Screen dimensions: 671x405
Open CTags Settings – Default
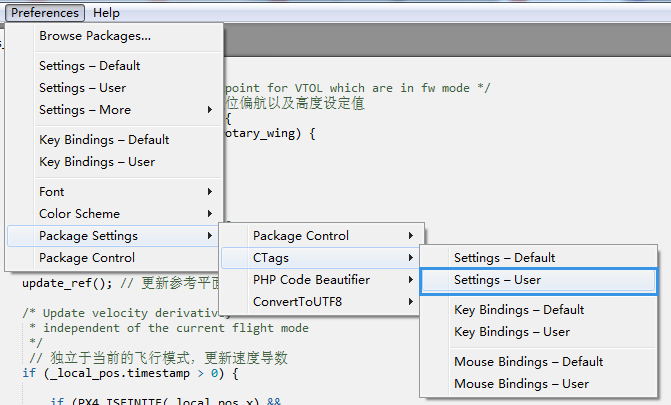point(504,258)
